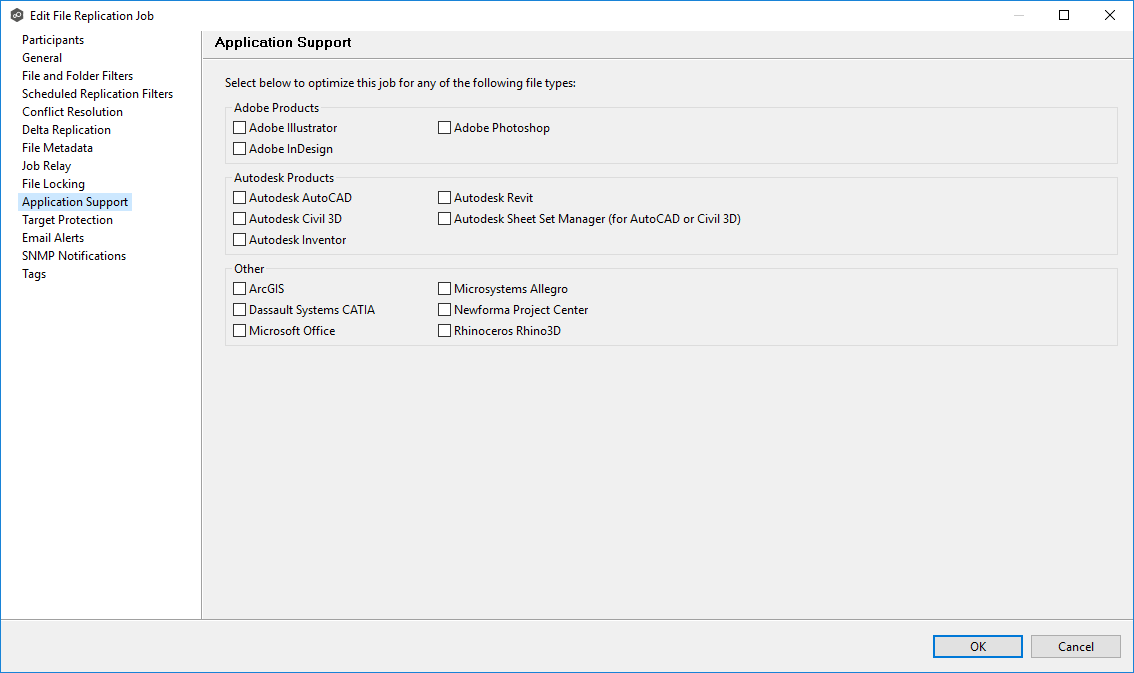Toggle the Autodesk Revit checkbox
The width and height of the screenshot is (1134, 673).
(445, 198)
